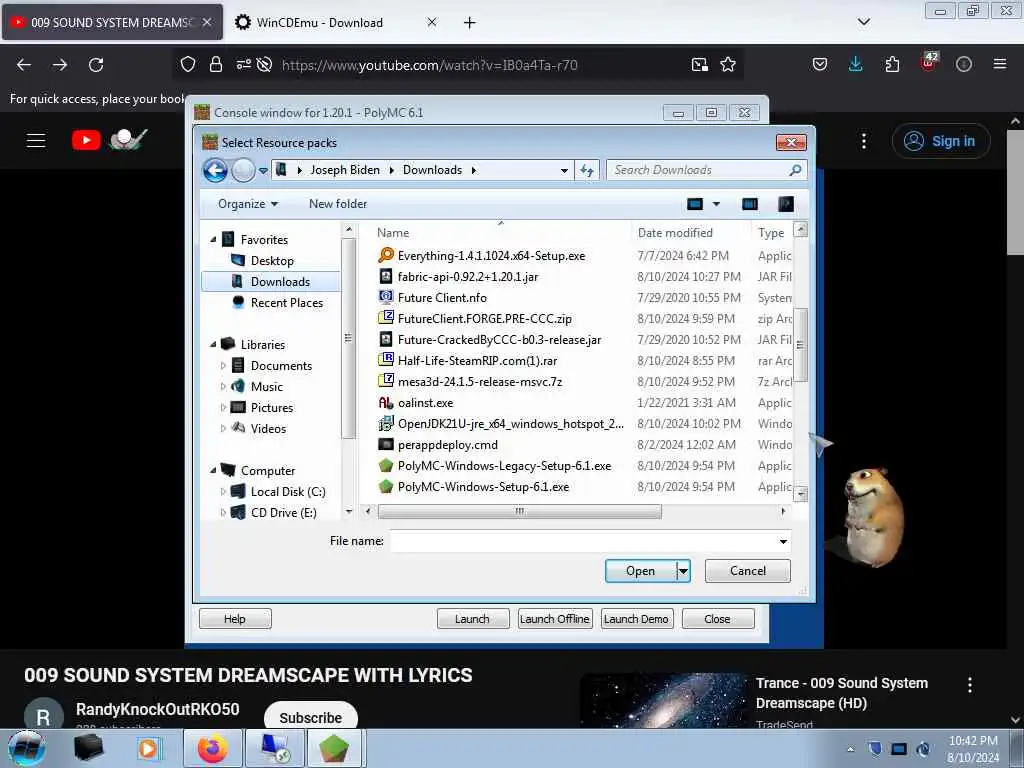The image size is (1024, 768).
Task: Open the File name combo dropdown
Action: click(782, 541)
